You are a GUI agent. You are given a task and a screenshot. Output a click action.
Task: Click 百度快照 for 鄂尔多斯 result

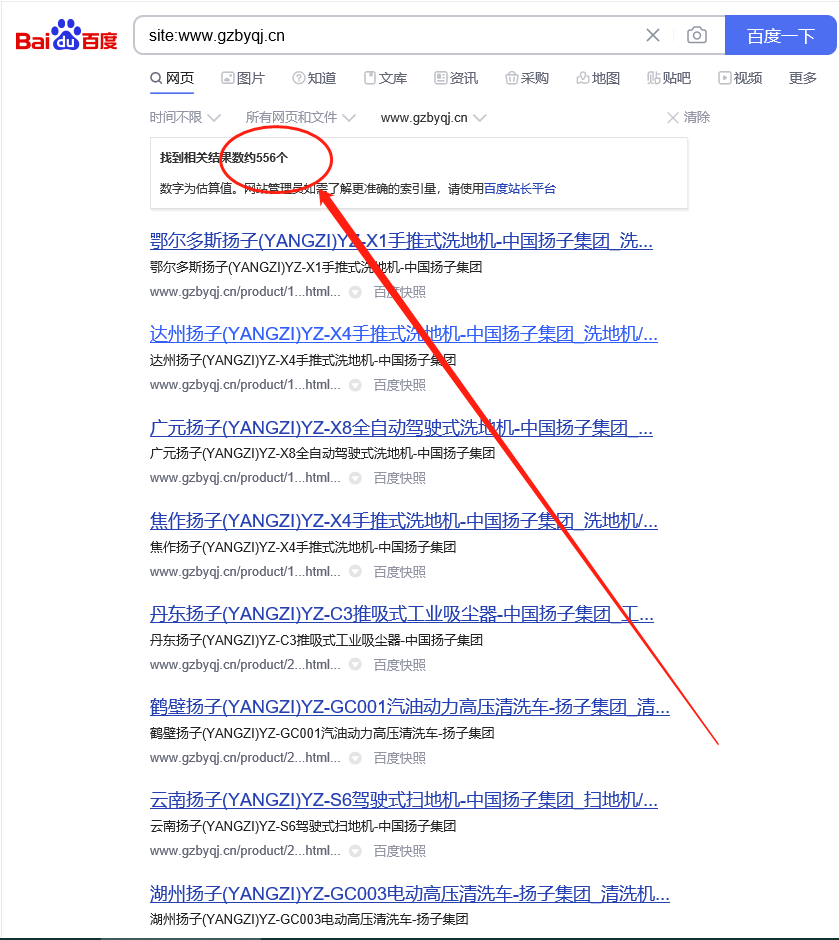pos(400,292)
